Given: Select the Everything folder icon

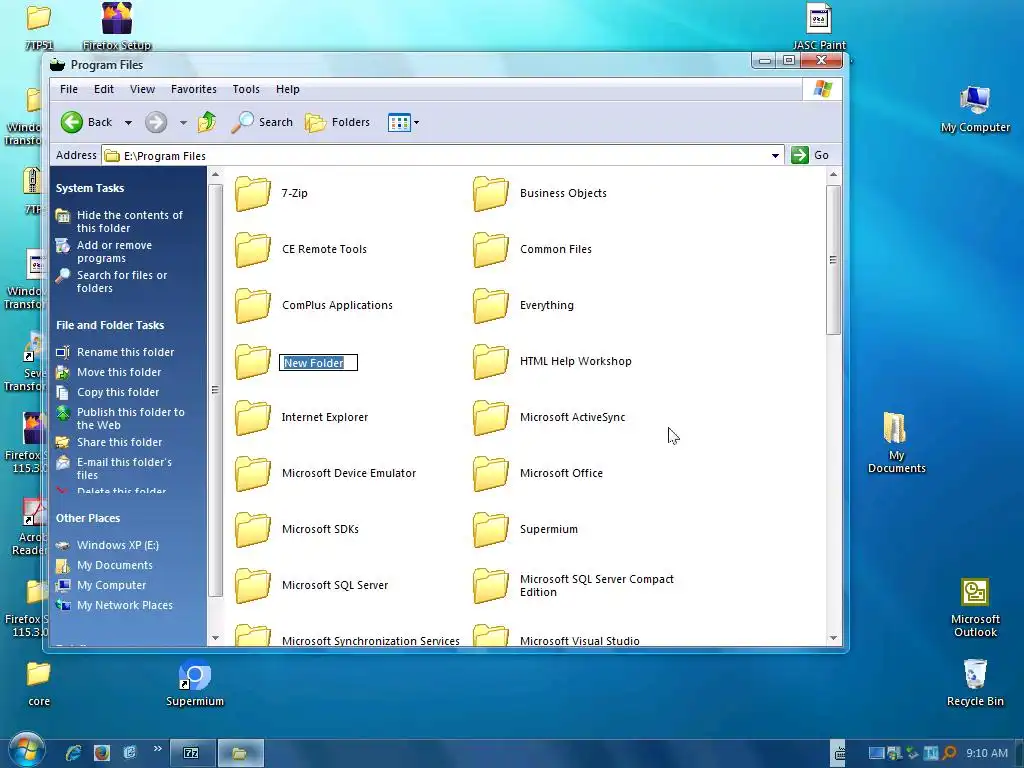Looking at the screenshot, I should [x=491, y=306].
